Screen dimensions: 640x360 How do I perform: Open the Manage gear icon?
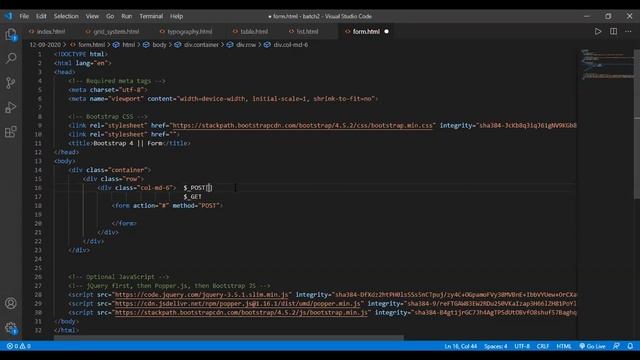(11, 328)
